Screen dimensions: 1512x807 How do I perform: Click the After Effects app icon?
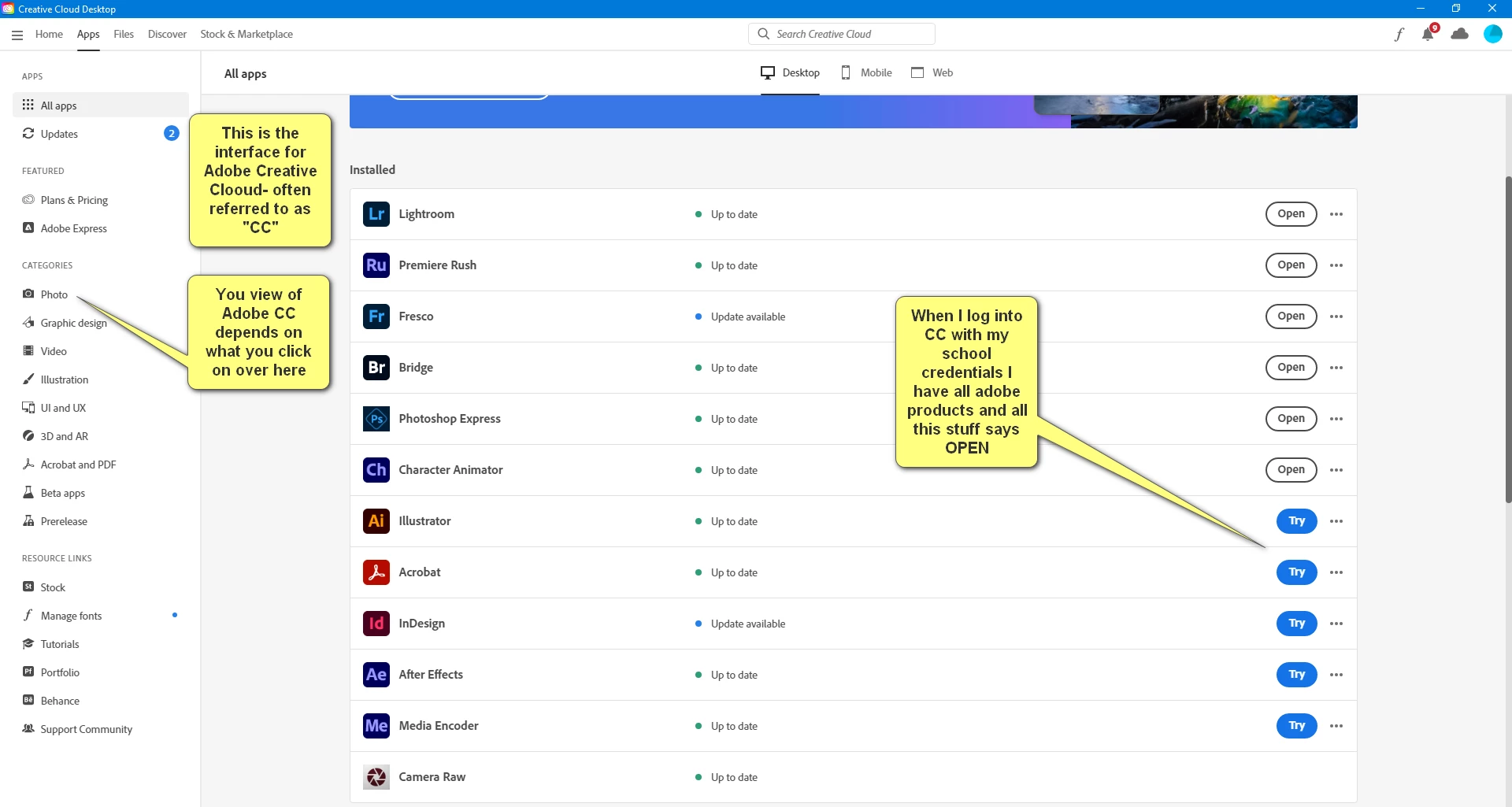point(376,675)
